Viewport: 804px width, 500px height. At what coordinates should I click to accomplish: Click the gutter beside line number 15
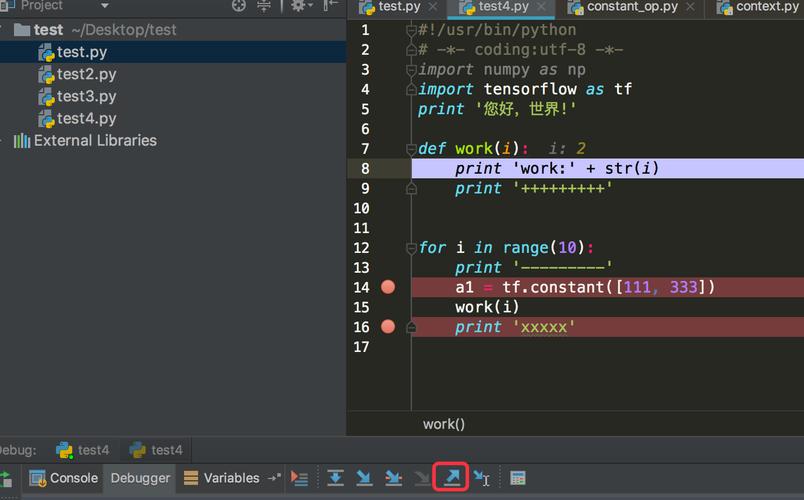388,307
